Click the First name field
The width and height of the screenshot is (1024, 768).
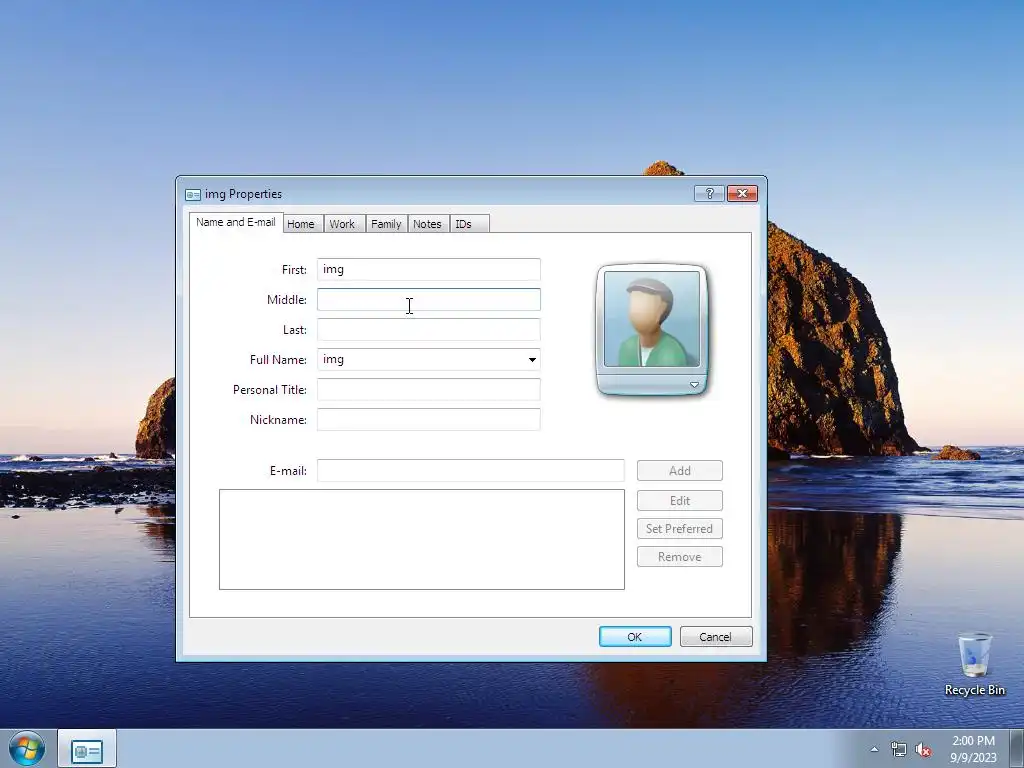coord(428,270)
